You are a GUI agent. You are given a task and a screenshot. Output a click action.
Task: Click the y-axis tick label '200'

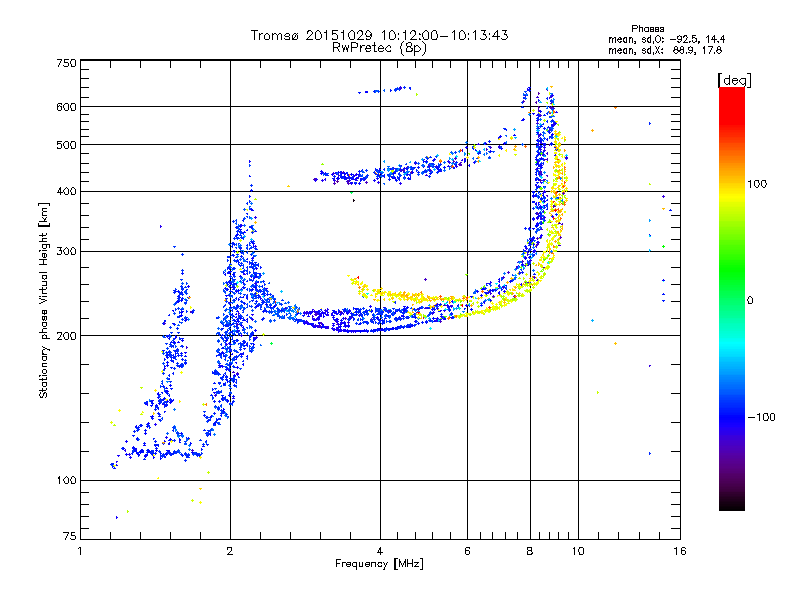[66, 336]
